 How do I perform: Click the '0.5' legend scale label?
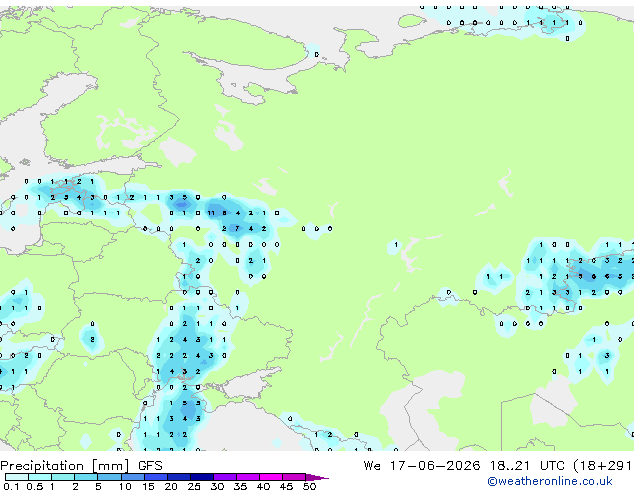35,486
